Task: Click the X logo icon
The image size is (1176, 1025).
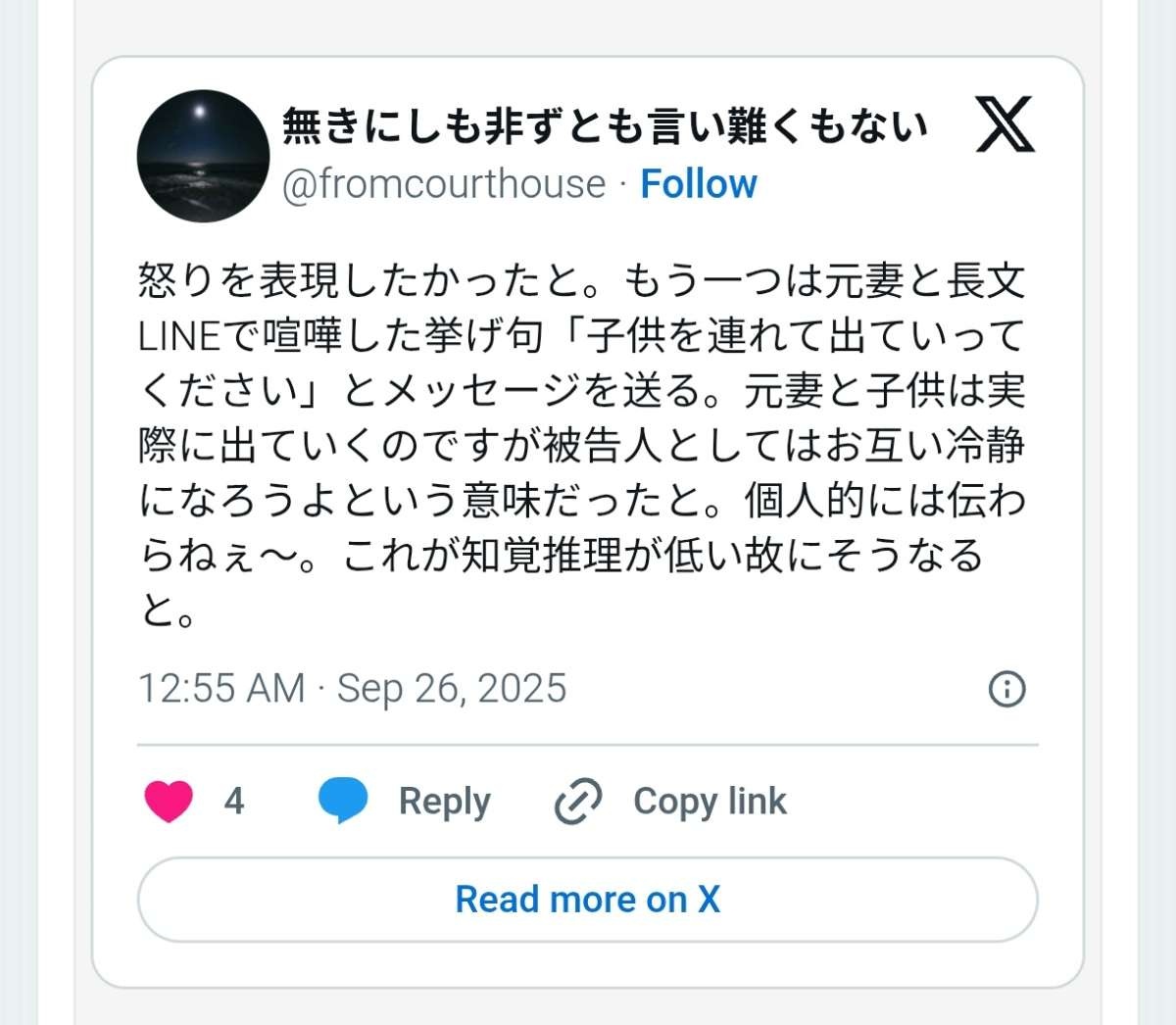Action: (x=1005, y=124)
